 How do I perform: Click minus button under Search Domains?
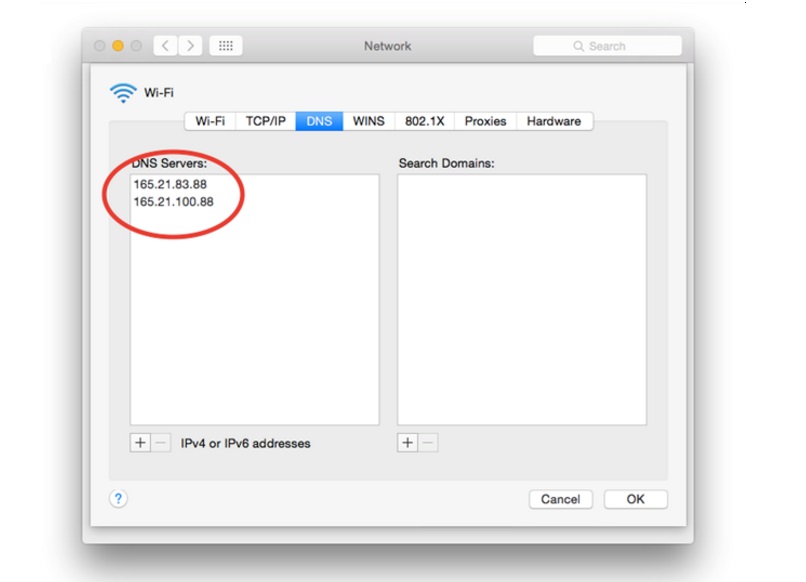[x=428, y=443]
